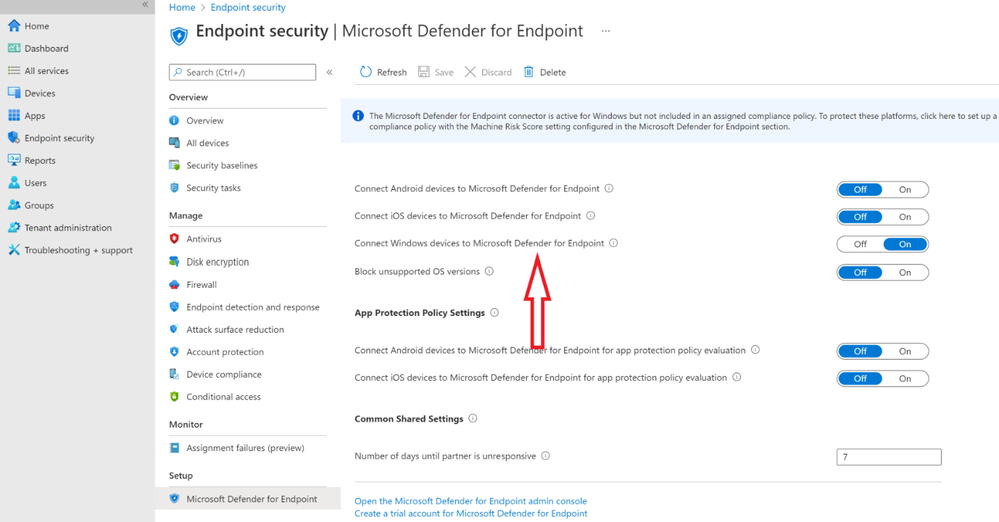This screenshot has height=522, width=999.
Task: Click info icon next to Connect iOS devices
Action: 591,216
